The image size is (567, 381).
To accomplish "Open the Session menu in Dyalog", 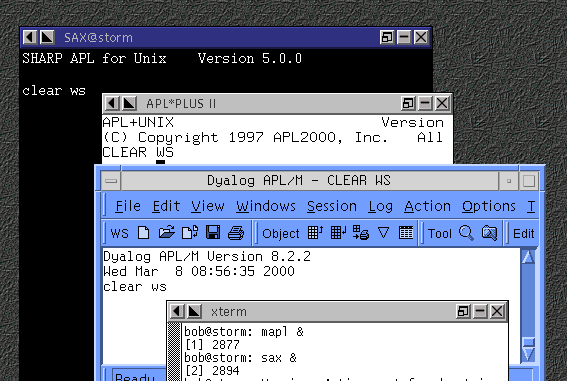I will click(332, 206).
